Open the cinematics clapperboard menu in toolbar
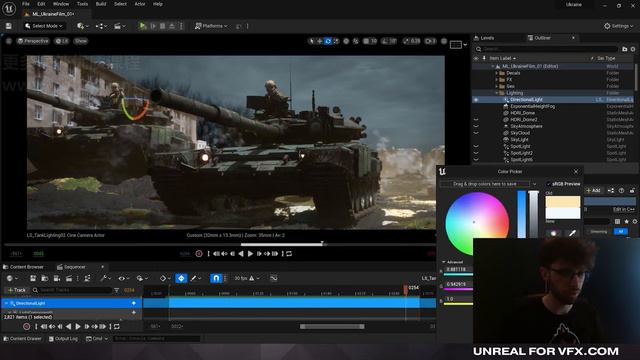640x360 pixels. [x=120, y=26]
